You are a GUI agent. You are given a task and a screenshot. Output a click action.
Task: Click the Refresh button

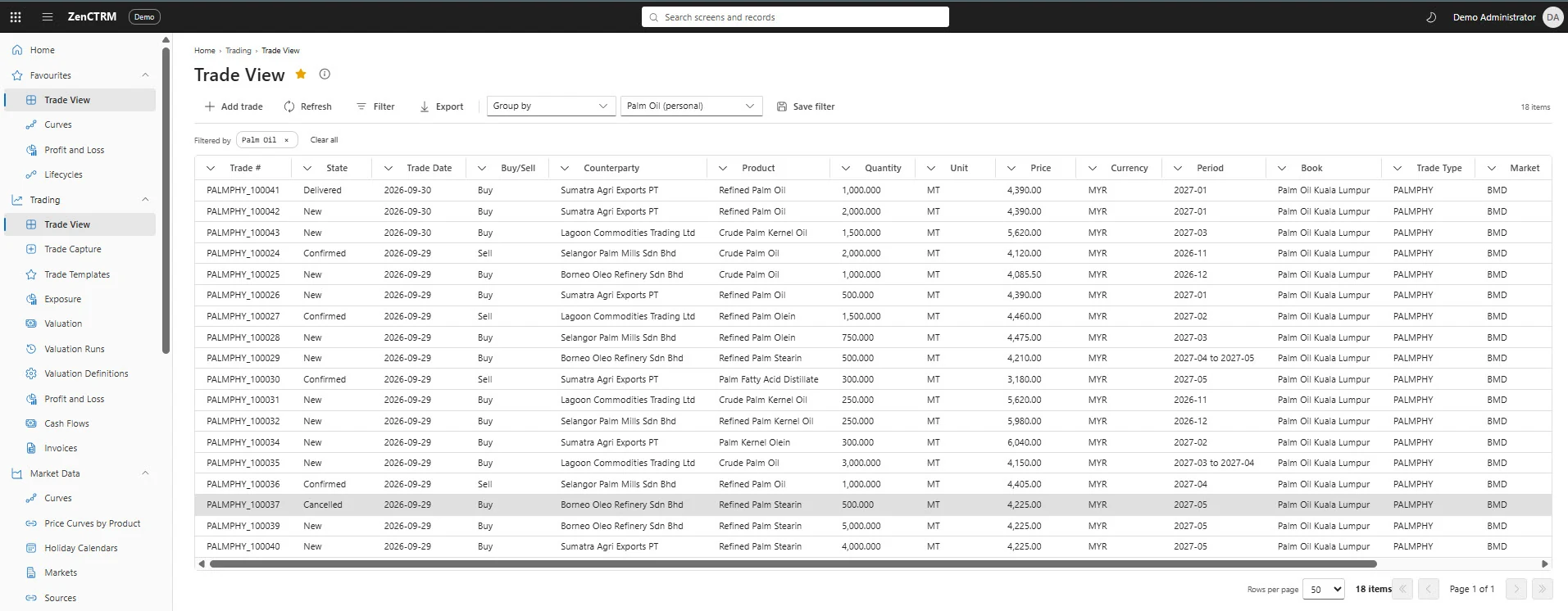pos(308,106)
